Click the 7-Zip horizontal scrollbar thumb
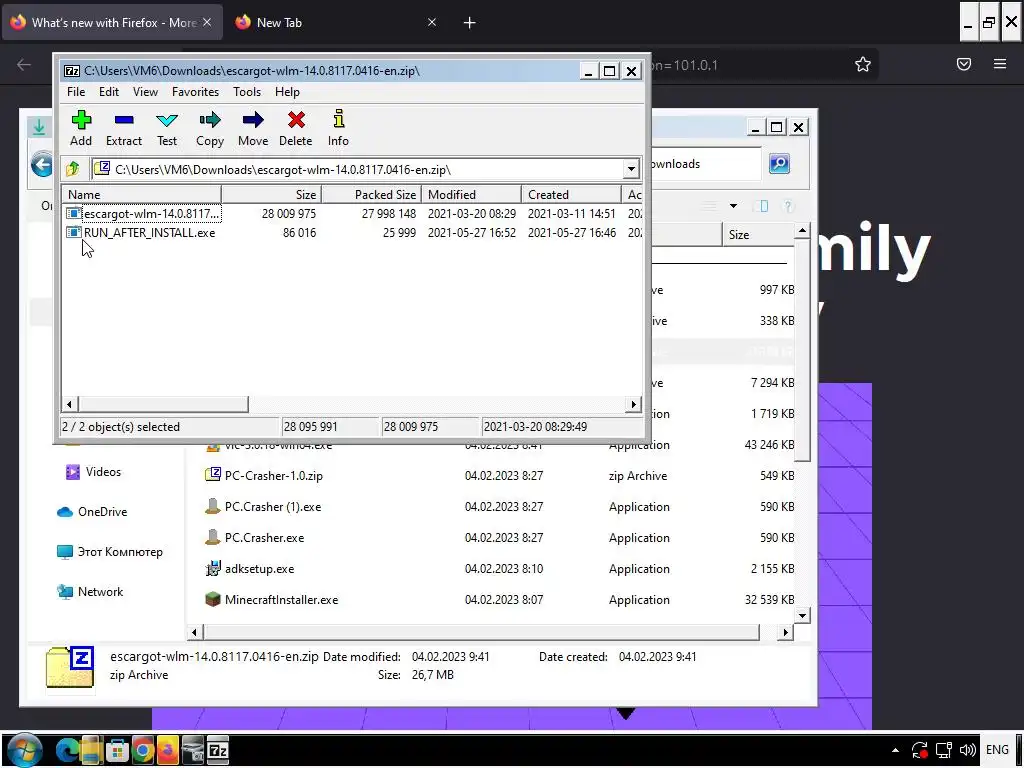Viewport: 1024px width, 768px height. pos(163,404)
